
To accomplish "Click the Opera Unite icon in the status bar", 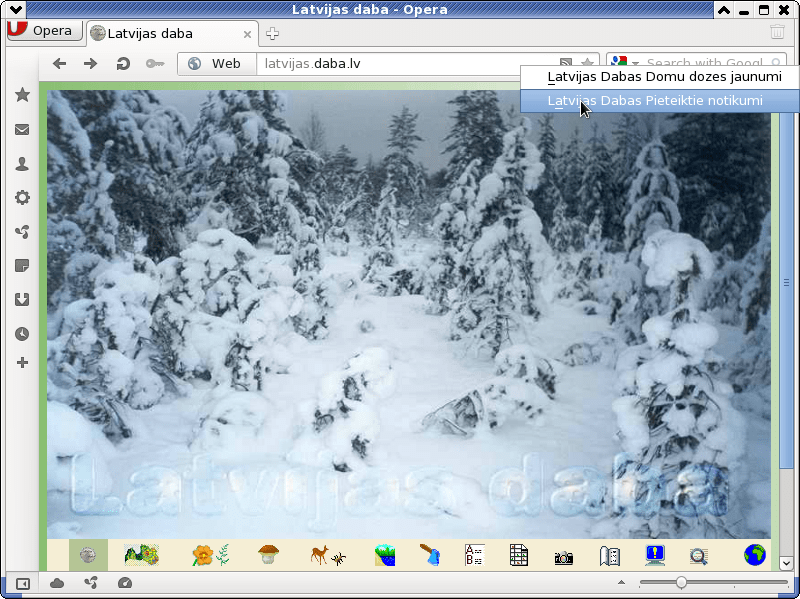I will (91, 583).
